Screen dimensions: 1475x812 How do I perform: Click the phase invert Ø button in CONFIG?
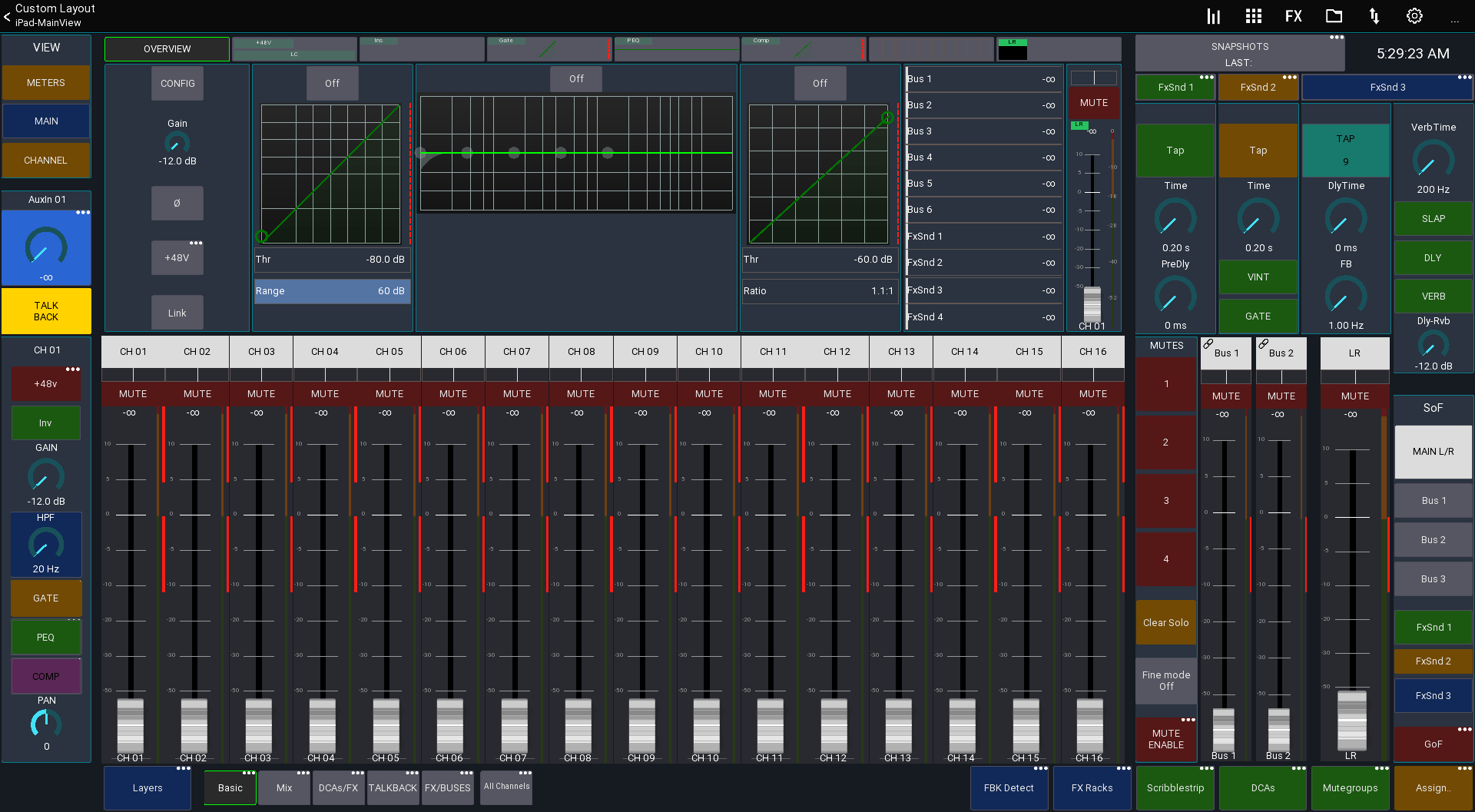click(177, 203)
